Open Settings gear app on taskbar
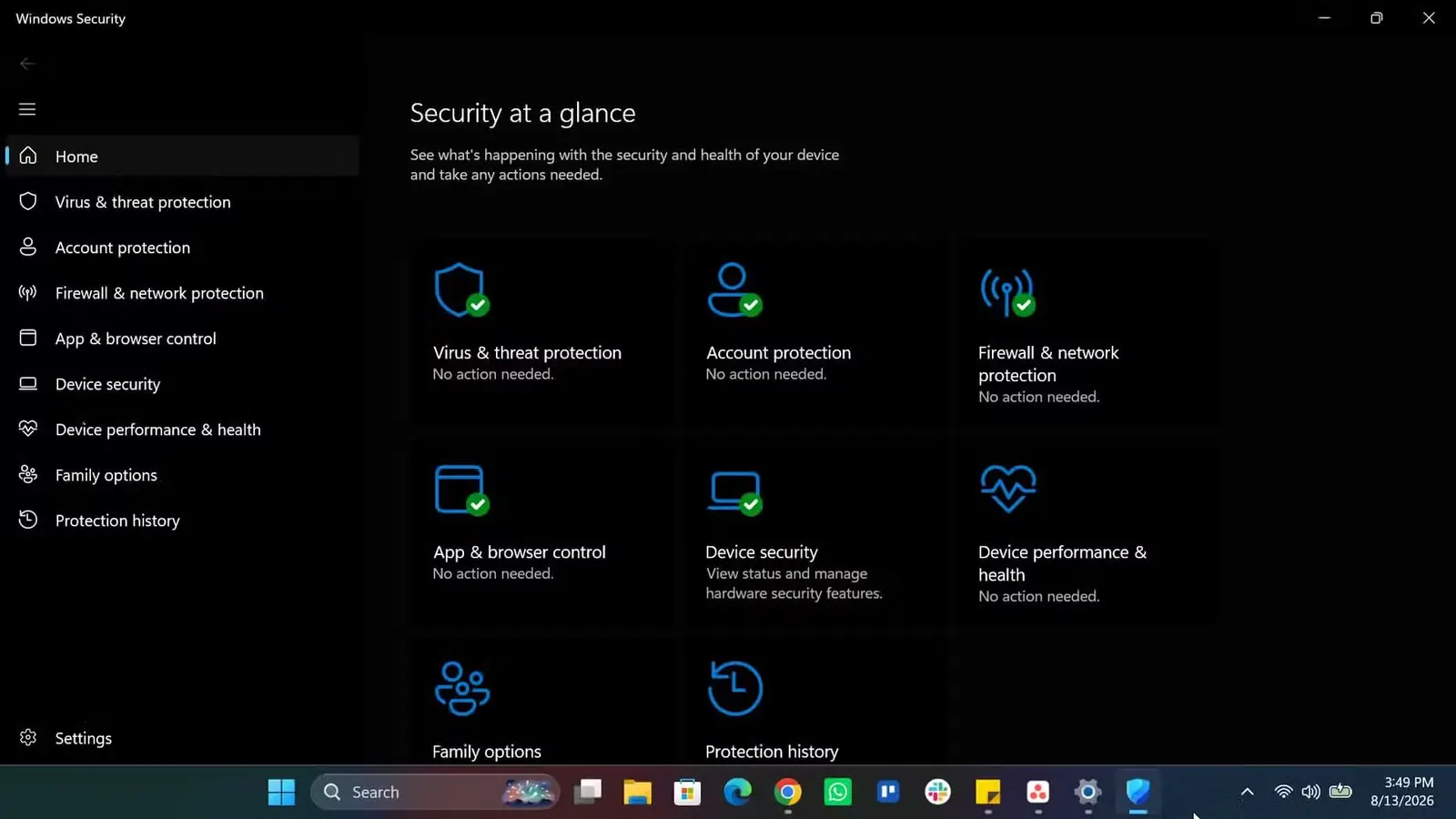Image resolution: width=1456 pixels, height=819 pixels. [1087, 793]
